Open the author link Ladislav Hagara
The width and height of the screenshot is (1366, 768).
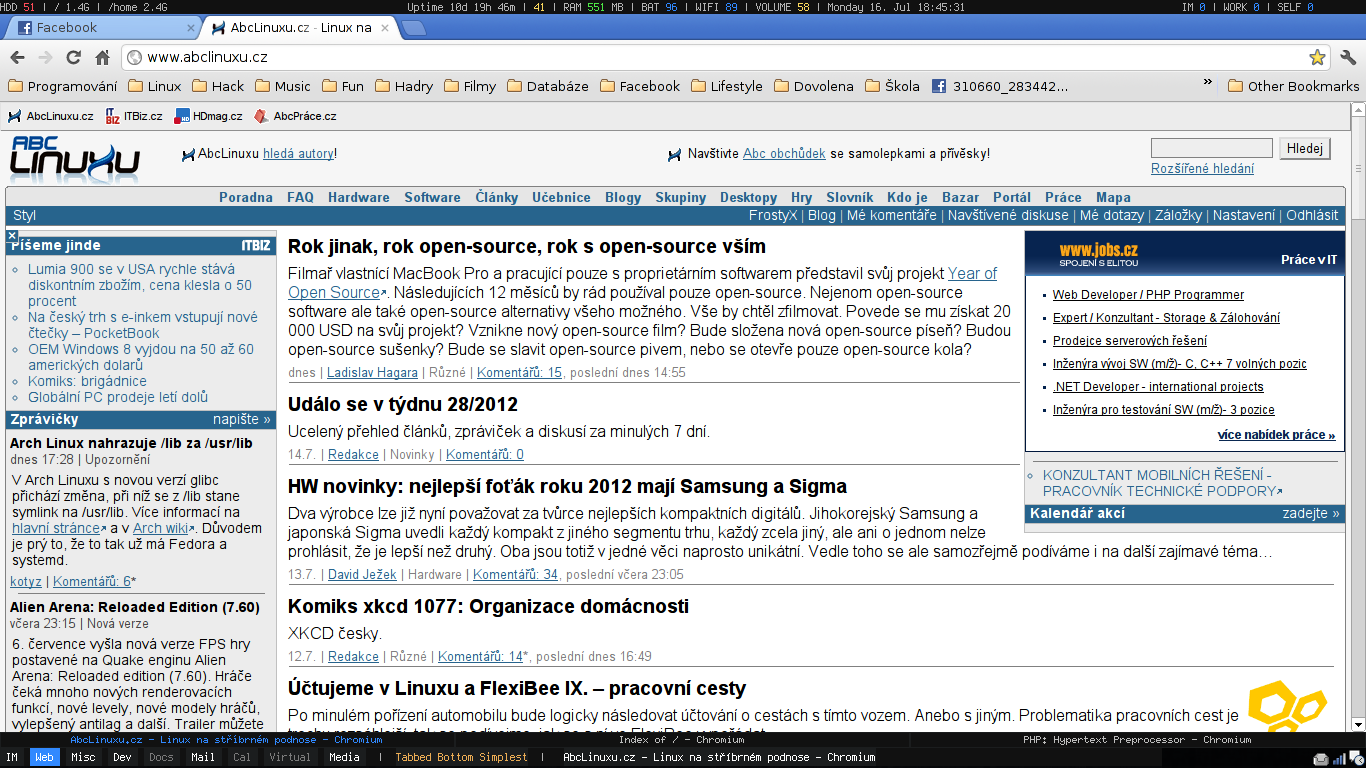(374, 372)
